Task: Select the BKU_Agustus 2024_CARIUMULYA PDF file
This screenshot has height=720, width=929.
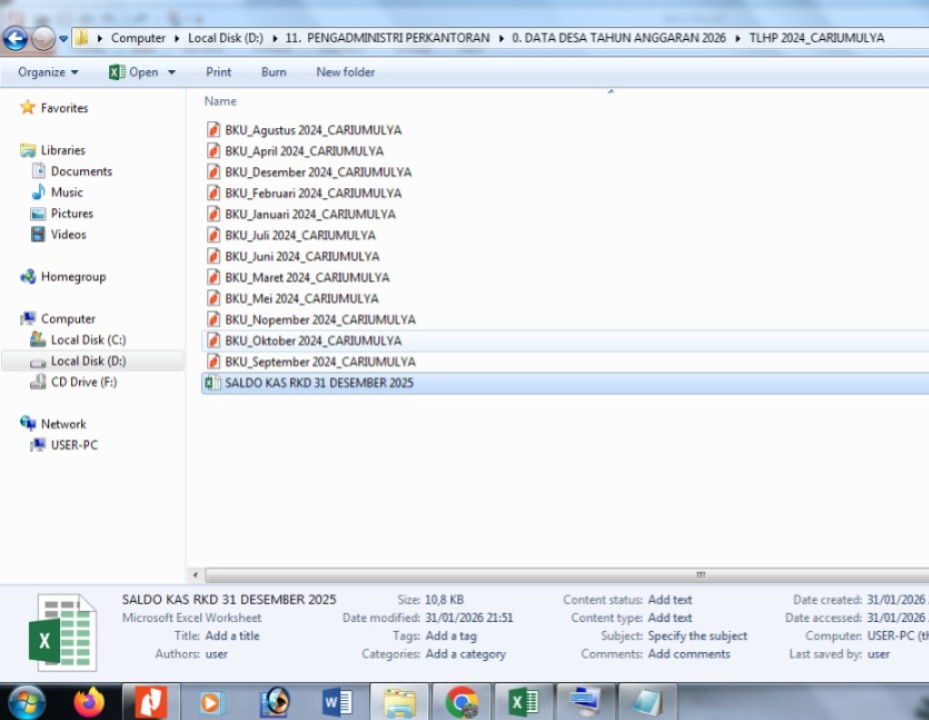Action: [x=312, y=130]
